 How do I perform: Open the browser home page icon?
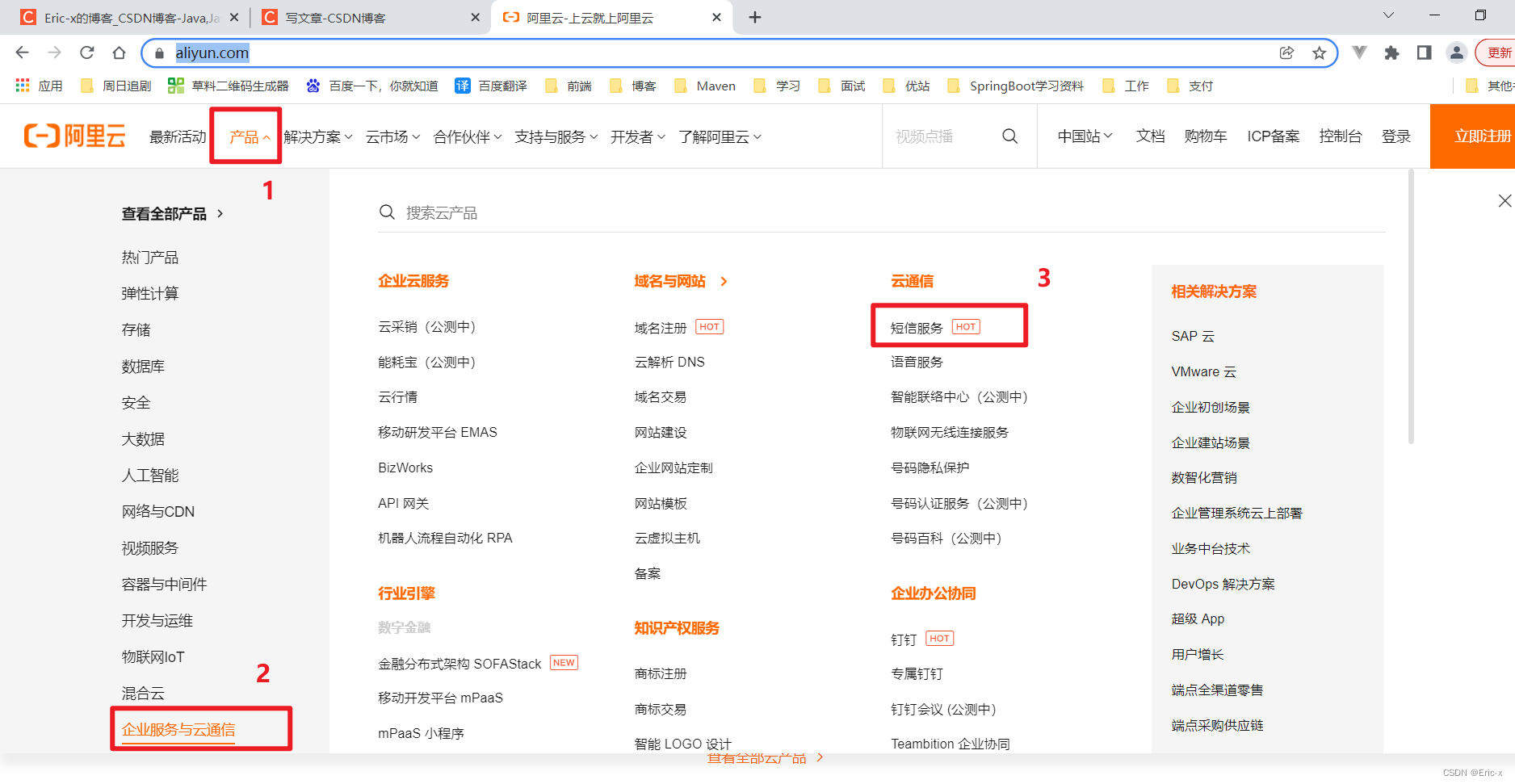coord(119,52)
